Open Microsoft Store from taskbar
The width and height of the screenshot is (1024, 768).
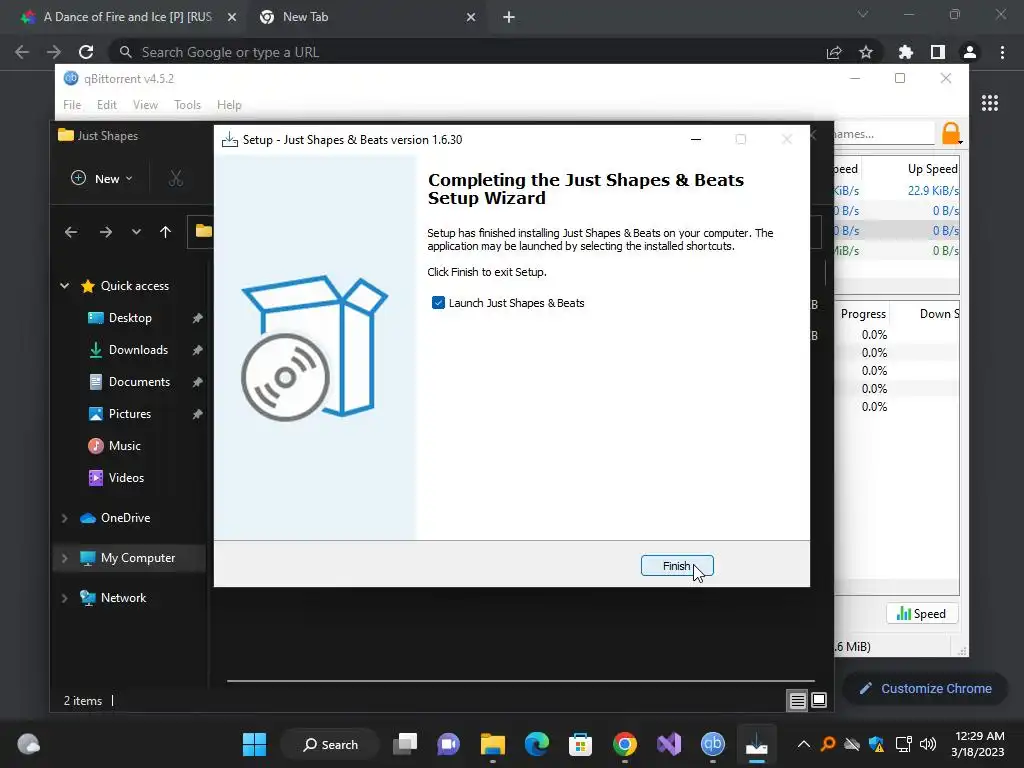tap(581, 744)
